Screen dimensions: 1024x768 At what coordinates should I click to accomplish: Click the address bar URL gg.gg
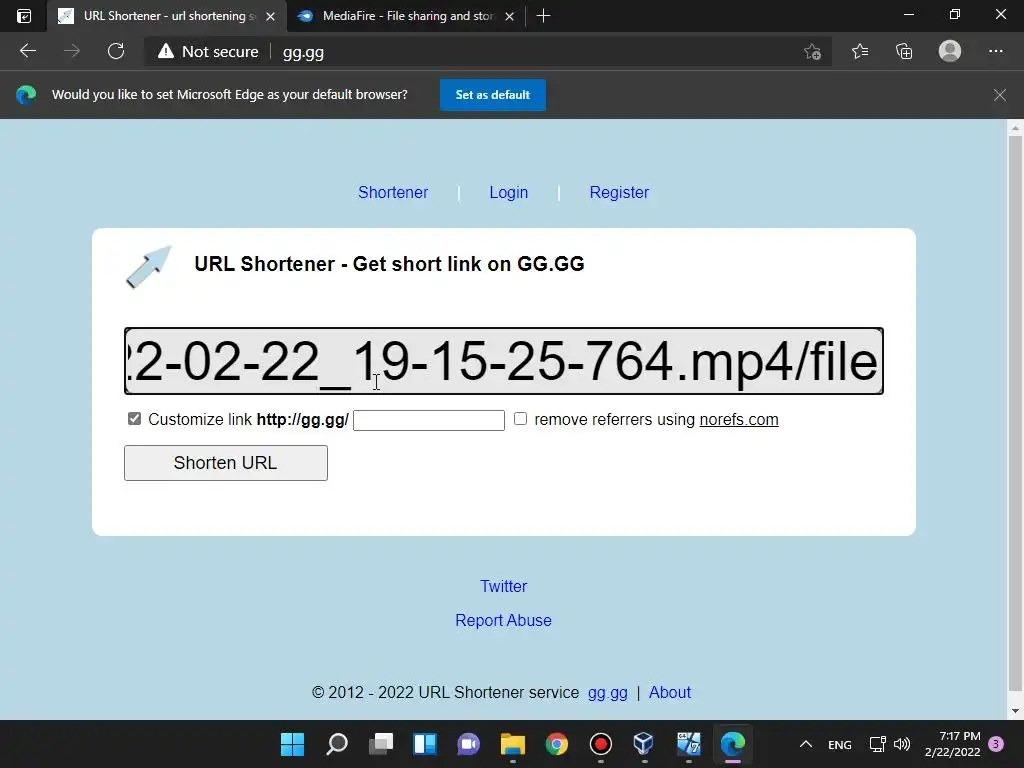tap(303, 52)
